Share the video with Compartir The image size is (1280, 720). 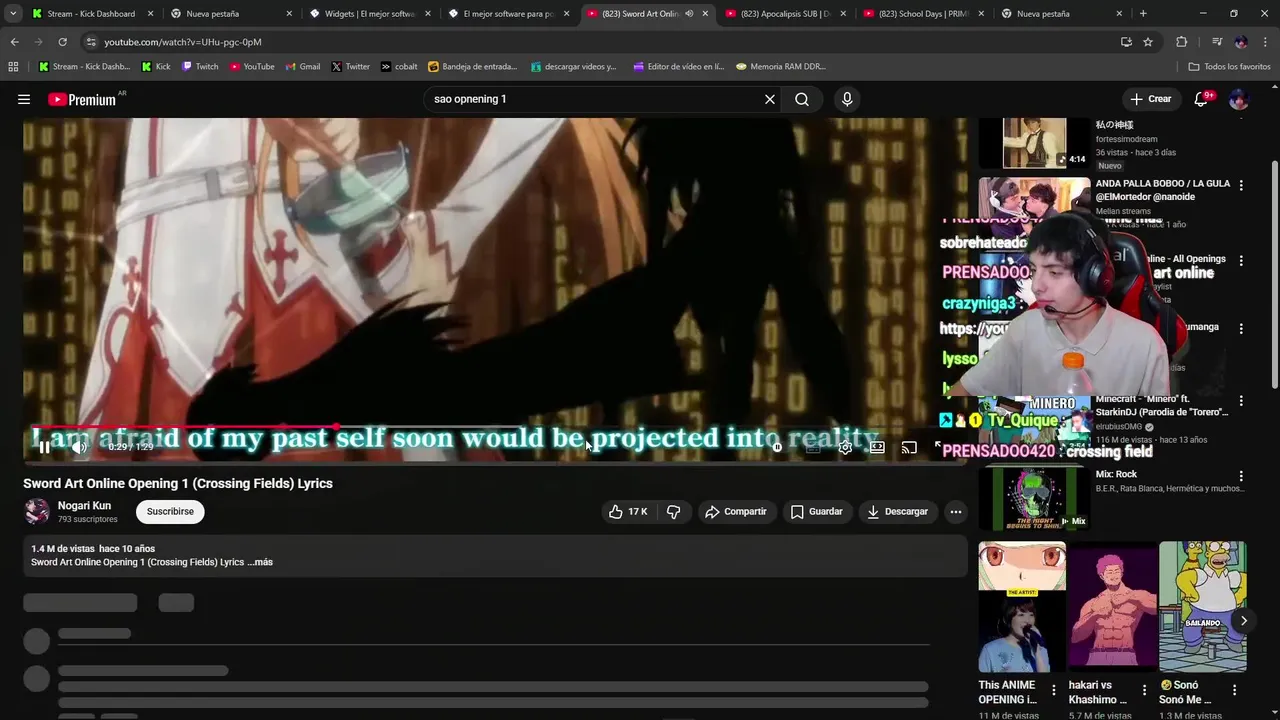pos(736,511)
